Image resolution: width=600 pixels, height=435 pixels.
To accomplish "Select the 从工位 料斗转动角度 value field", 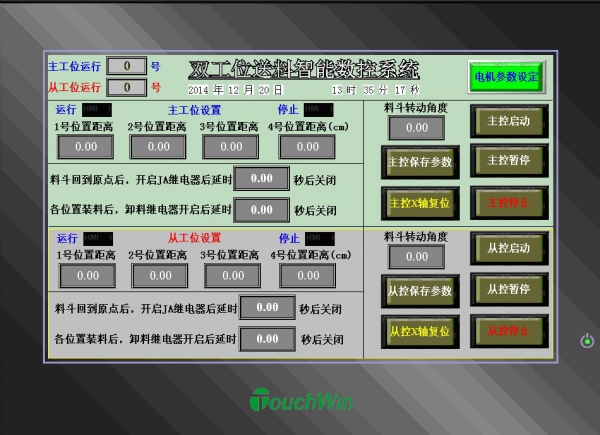I will [416, 257].
